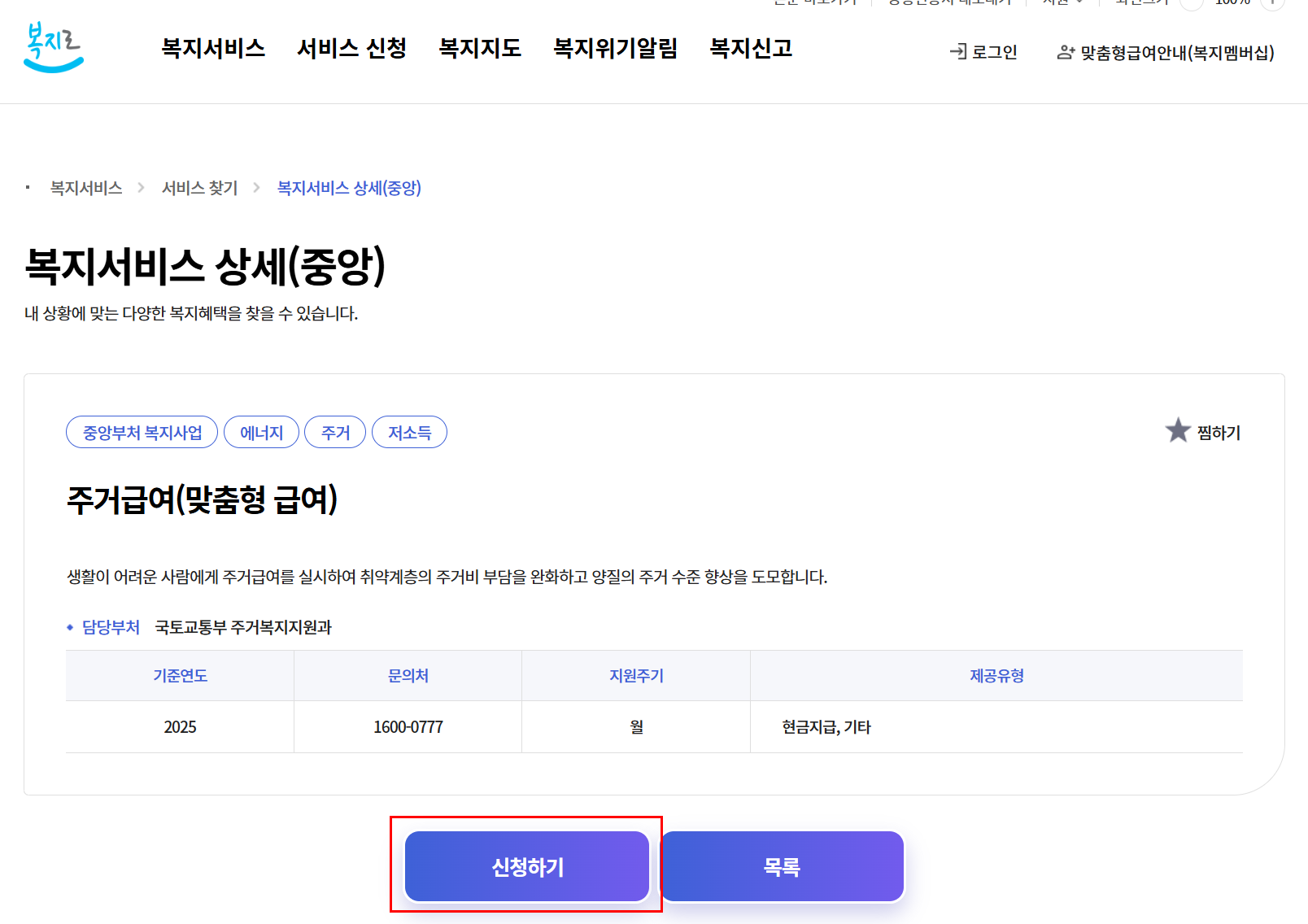Select the 저소득 category tag

click(x=409, y=432)
